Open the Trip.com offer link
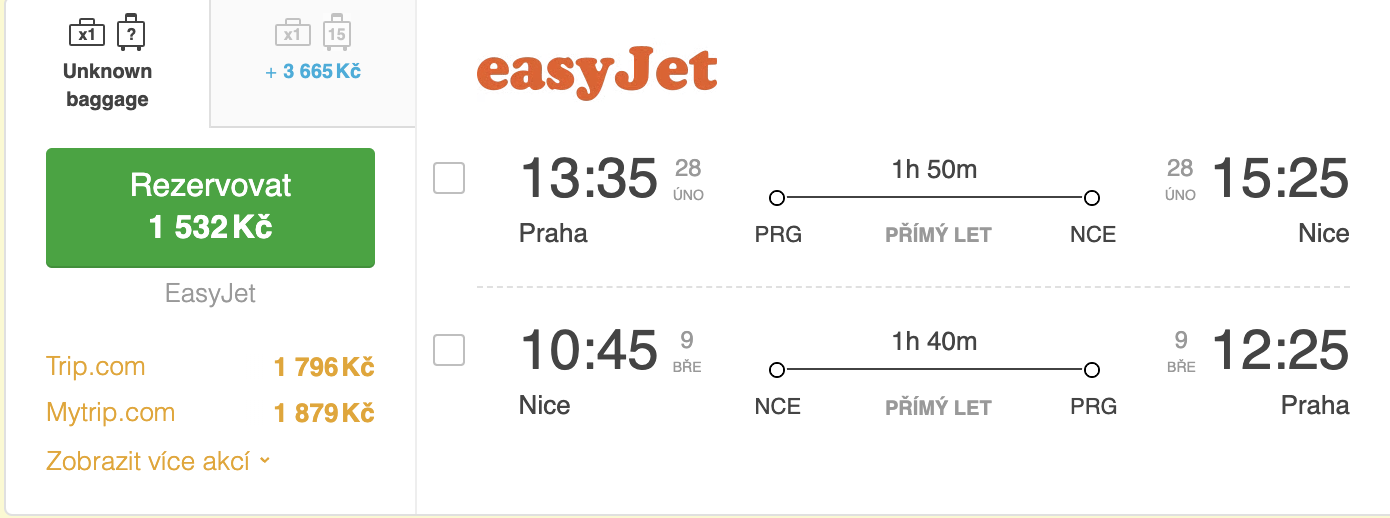 [95, 366]
